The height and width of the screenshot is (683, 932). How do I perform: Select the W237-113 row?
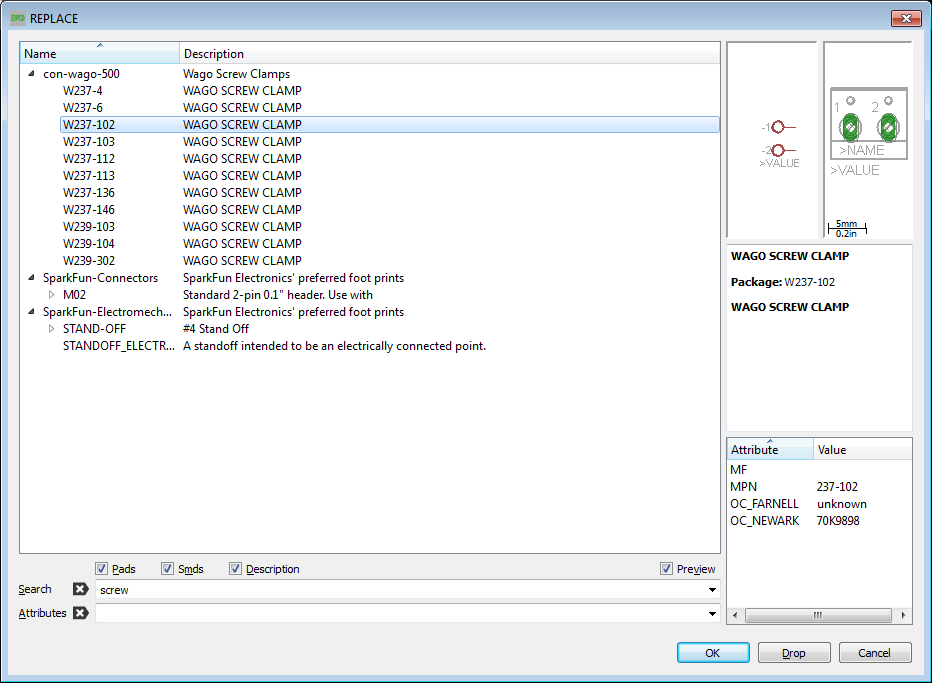[x=389, y=176]
